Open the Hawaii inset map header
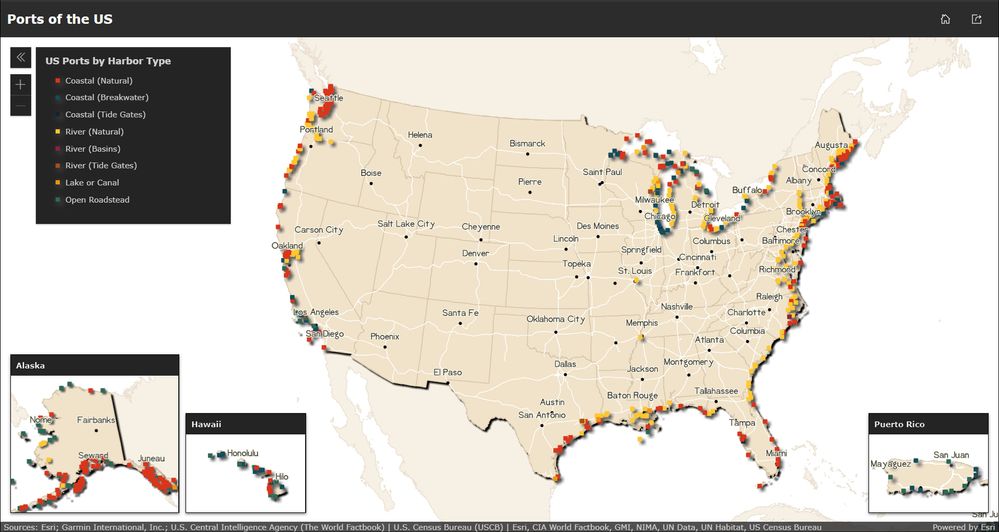This screenshot has height=532, width=999. 245,424
